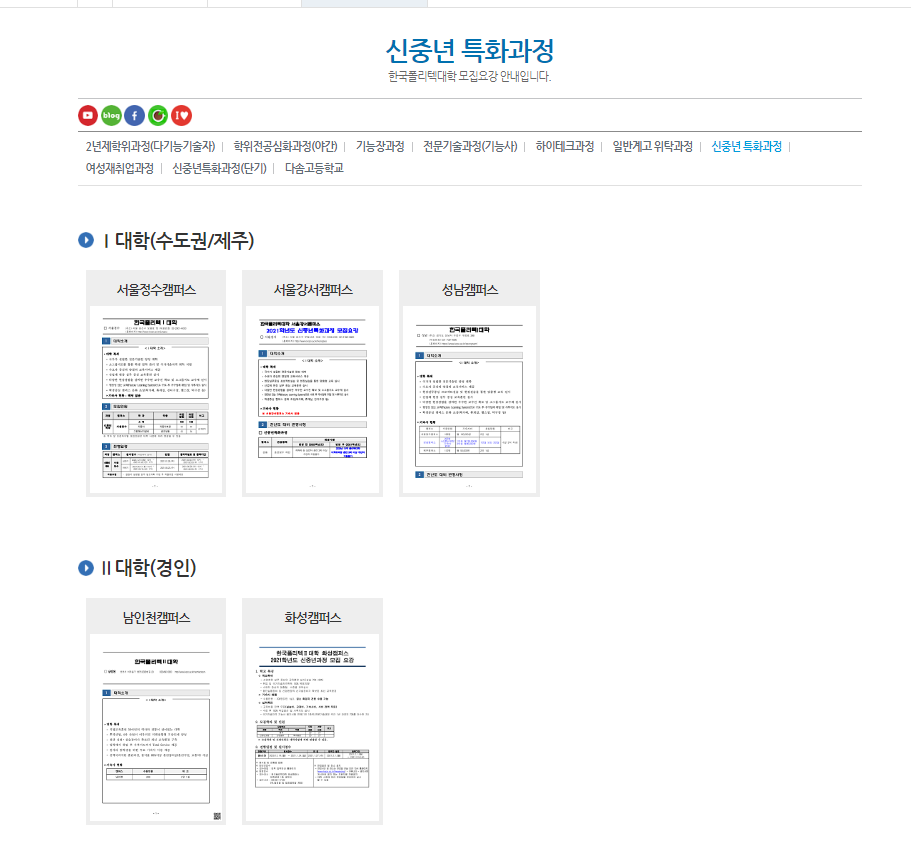Click the 성남캠퍼스 card title

coord(470,290)
